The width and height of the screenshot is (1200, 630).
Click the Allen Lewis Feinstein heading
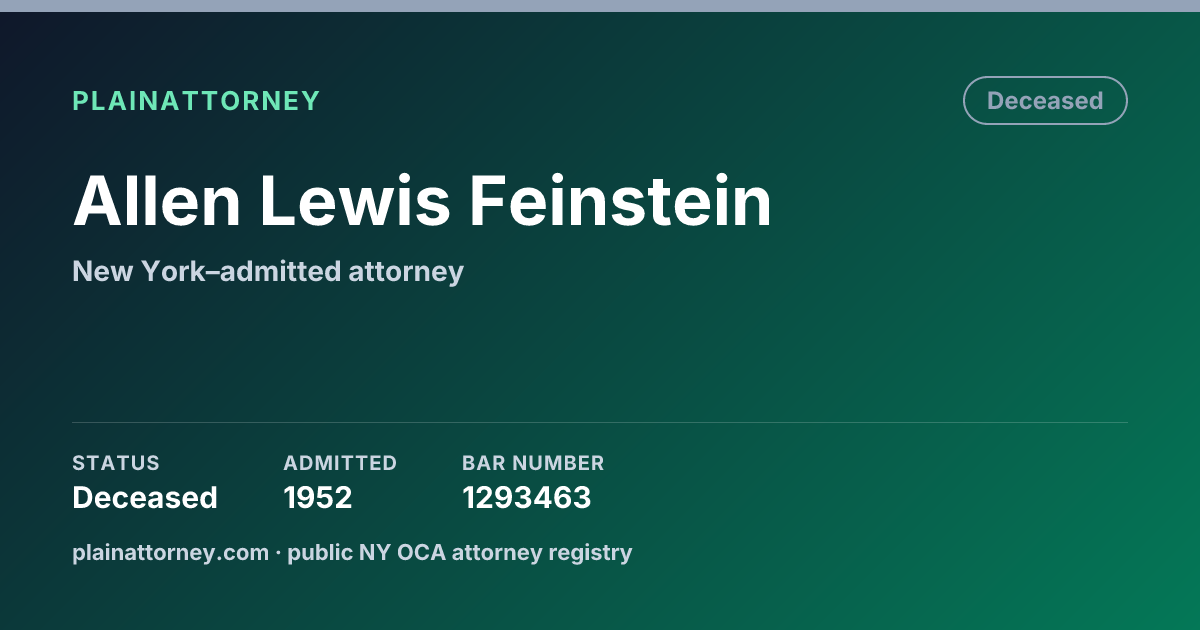pos(422,201)
